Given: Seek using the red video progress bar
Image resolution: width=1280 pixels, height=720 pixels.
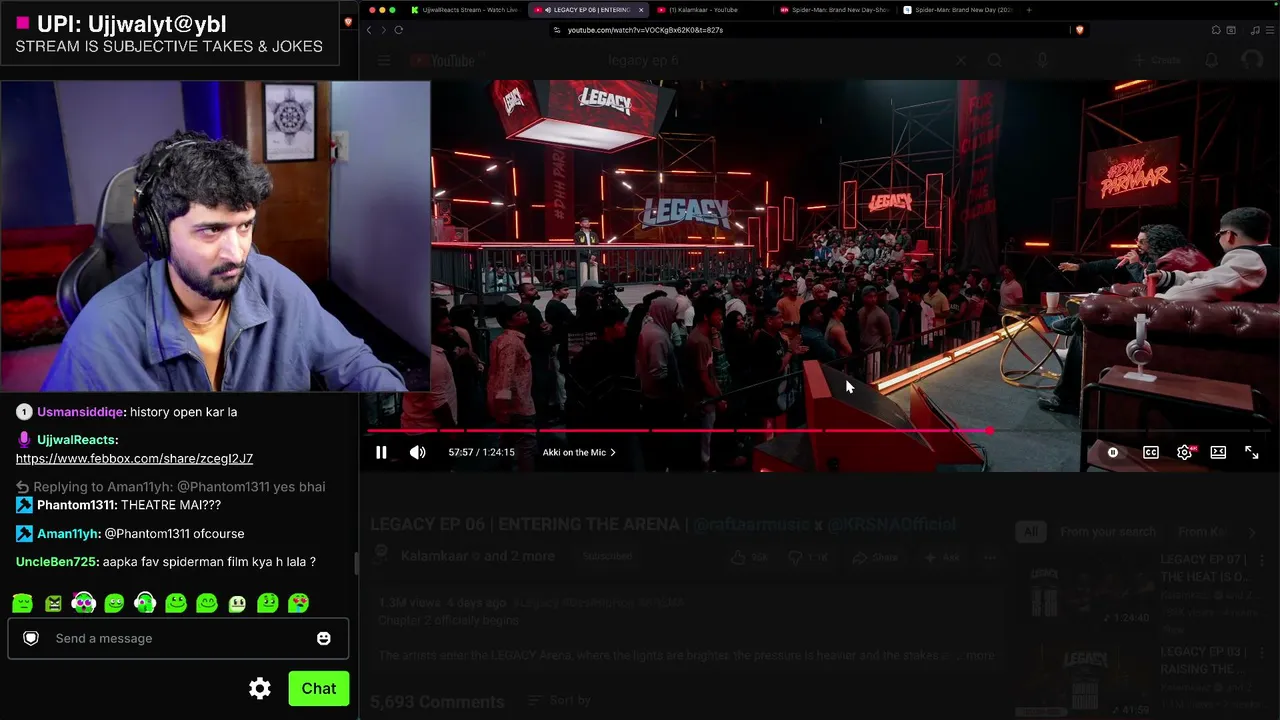Looking at the screenshot, I should tap(818, 431).
